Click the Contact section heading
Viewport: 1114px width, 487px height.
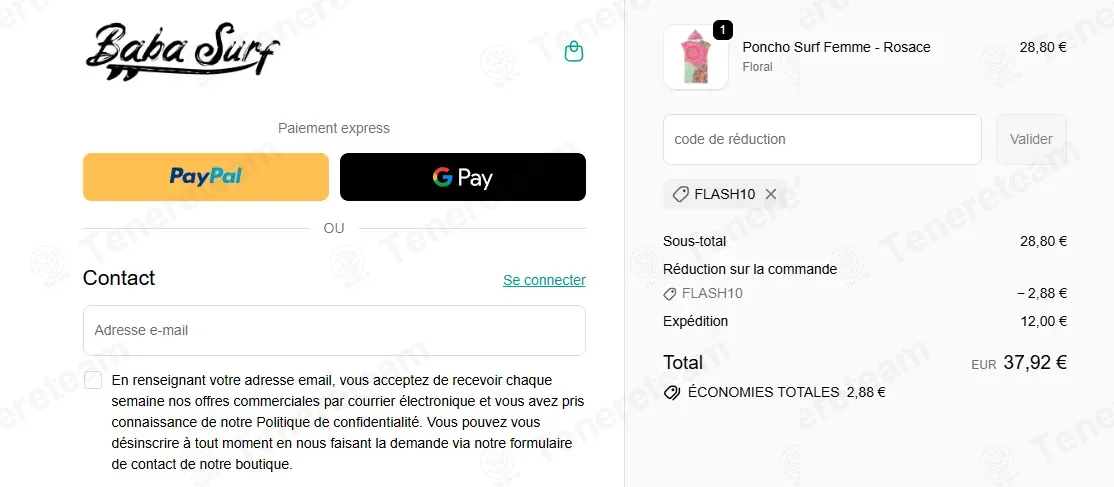[119, 278]
